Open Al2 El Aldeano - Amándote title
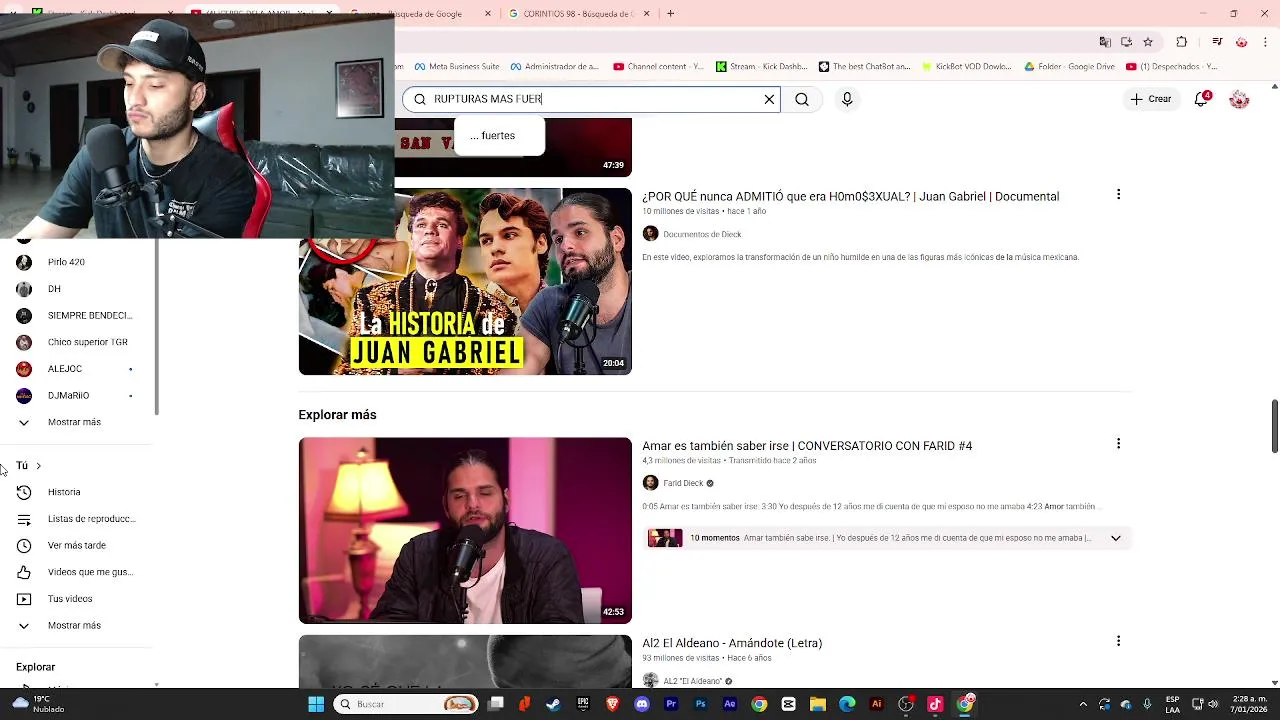This screenshot has height=720, width=1280. [732, 643]
